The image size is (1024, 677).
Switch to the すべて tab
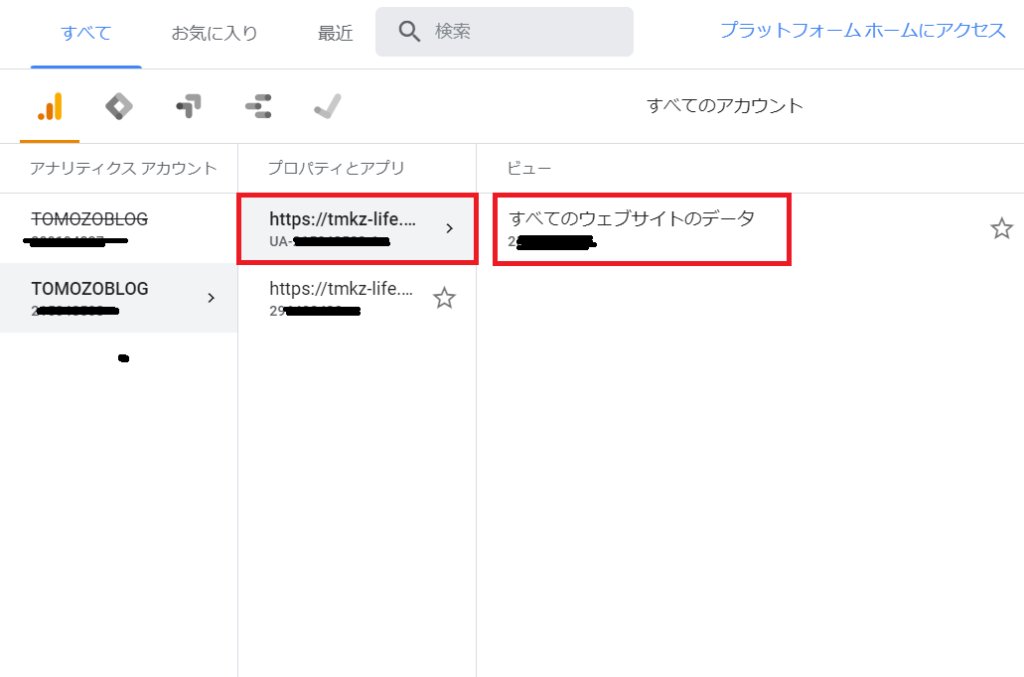click(86, 33)
